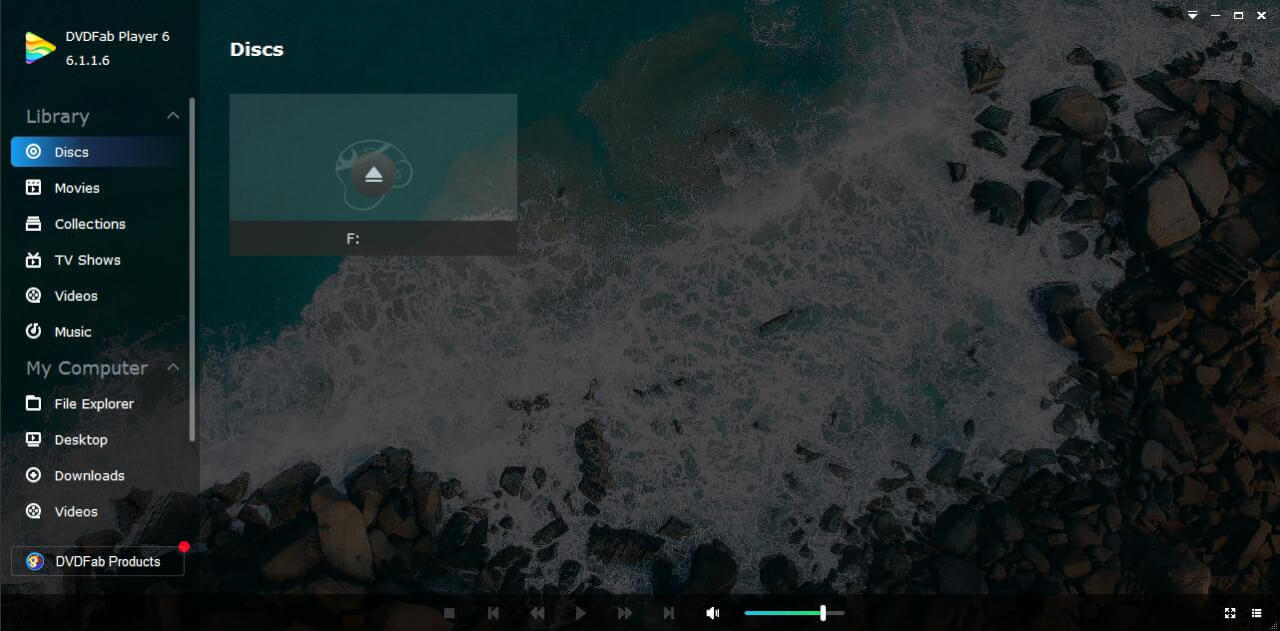Select TV Shows in the Library
Image resolution: width=1280 pixels, height=631 pixels.
(x=98, y=260)
